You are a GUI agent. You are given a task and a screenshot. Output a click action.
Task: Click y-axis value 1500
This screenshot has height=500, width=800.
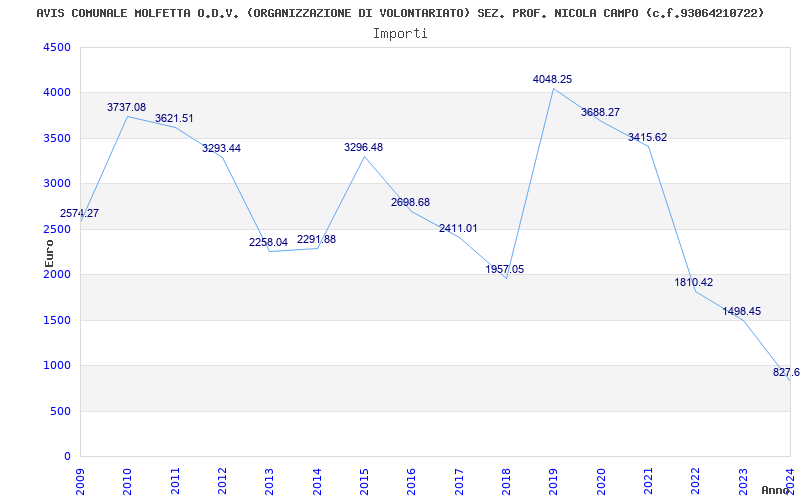point(57,320)
